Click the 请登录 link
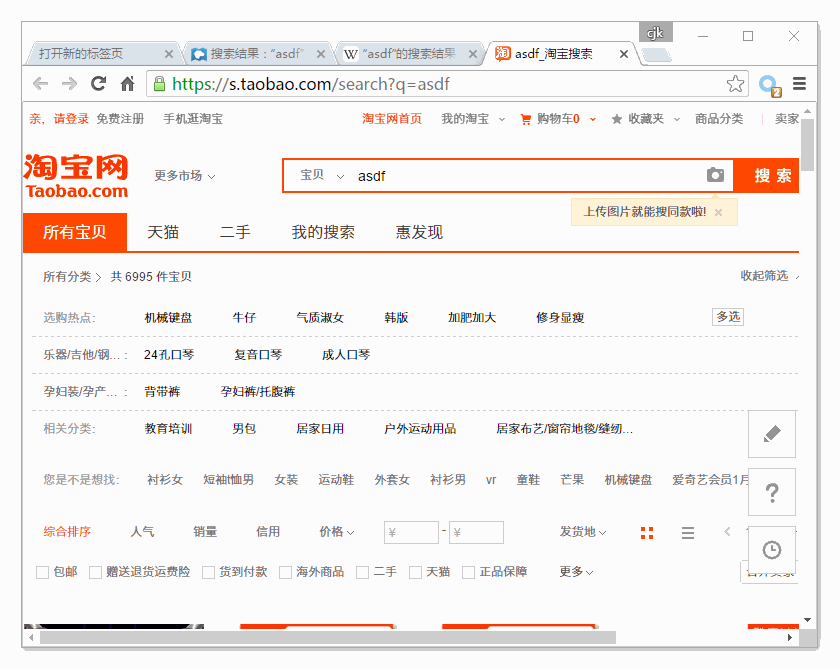Viewport: 840px width, 670px height. click(71, 119)
